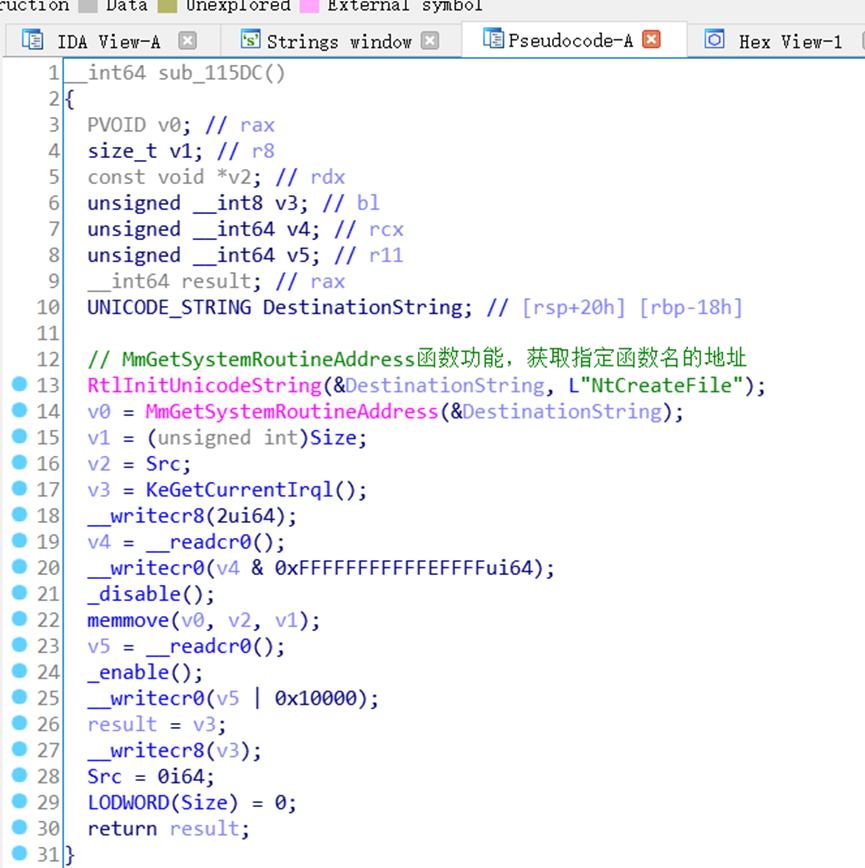Click RtlInitUnicodeString call on line 13
Viewport: 865px width, 868px height.
205,386
